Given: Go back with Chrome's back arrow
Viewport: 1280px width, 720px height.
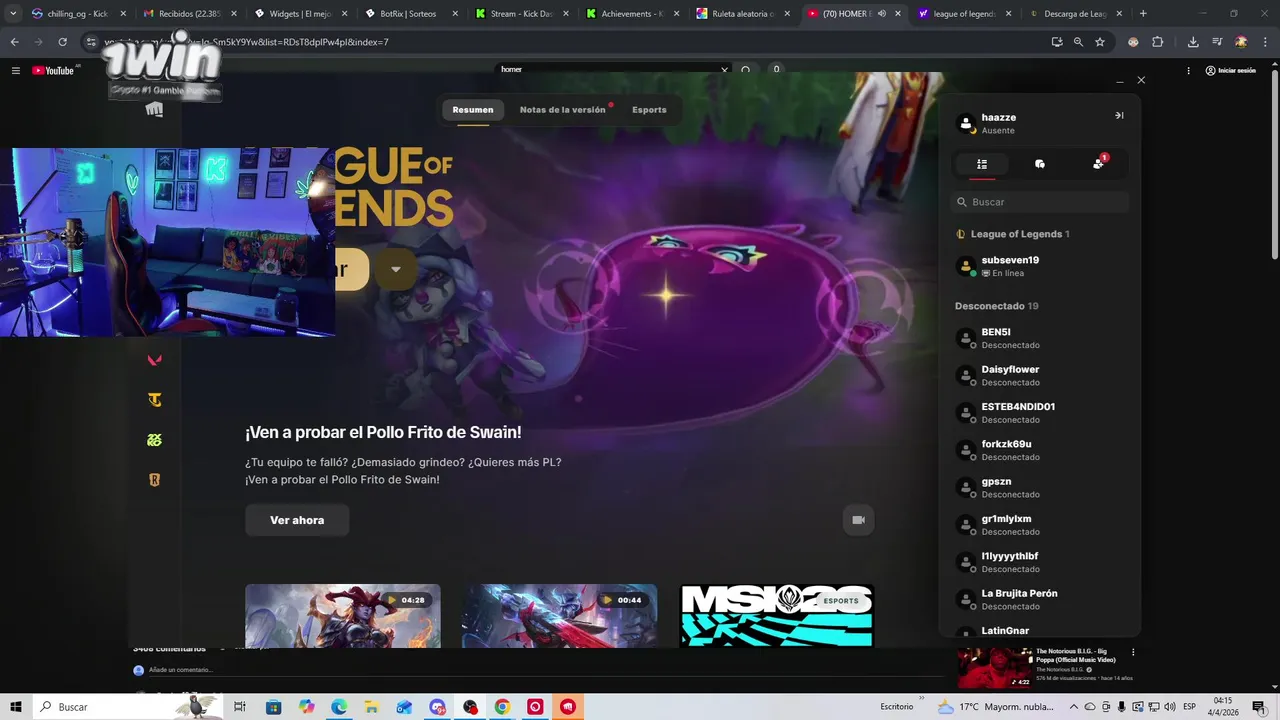Looking at the screenshot, I should 15,42.
